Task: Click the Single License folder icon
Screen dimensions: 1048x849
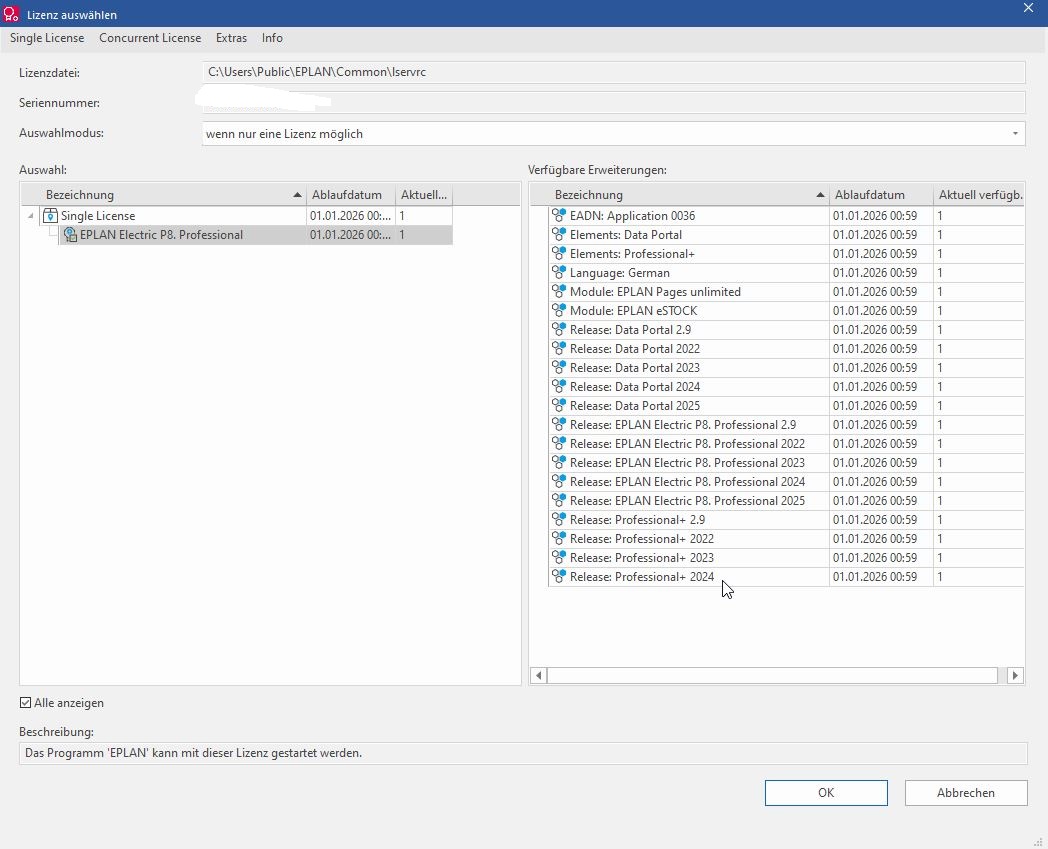Action: [x=50, y=215]
